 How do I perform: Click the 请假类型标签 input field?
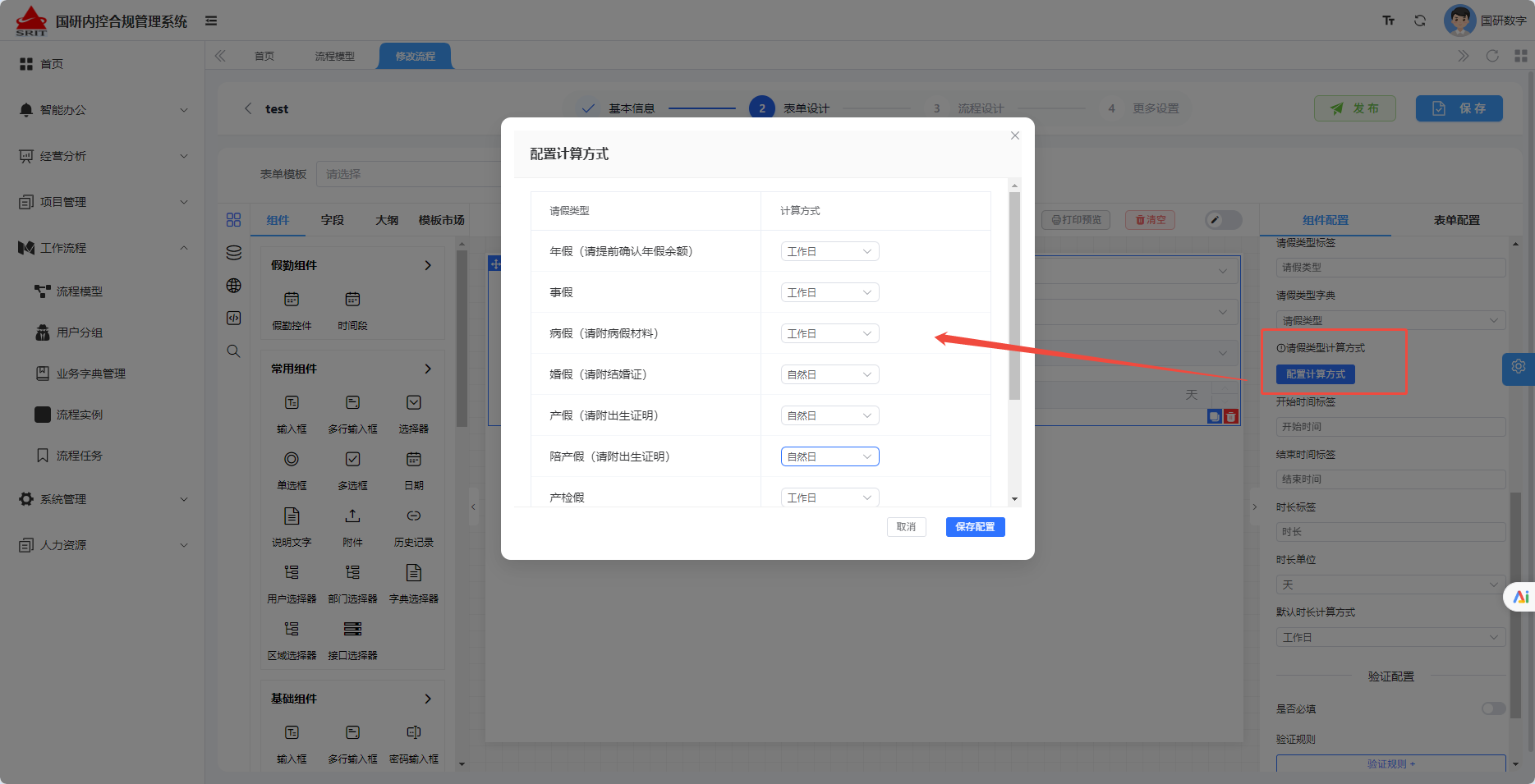tap(1390, 268)
